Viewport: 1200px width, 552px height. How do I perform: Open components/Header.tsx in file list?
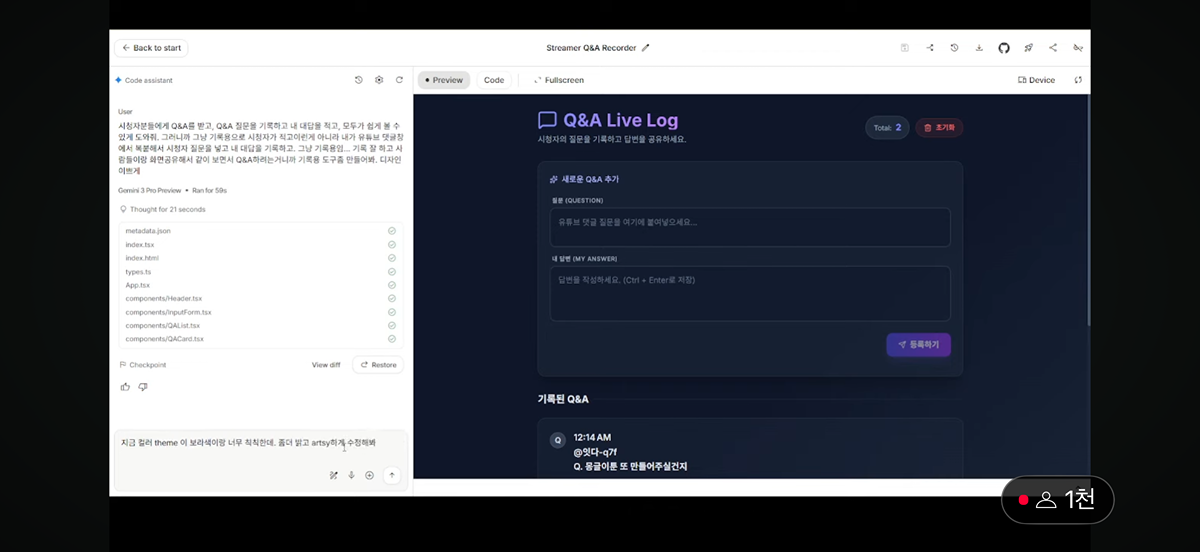point(164,298)
